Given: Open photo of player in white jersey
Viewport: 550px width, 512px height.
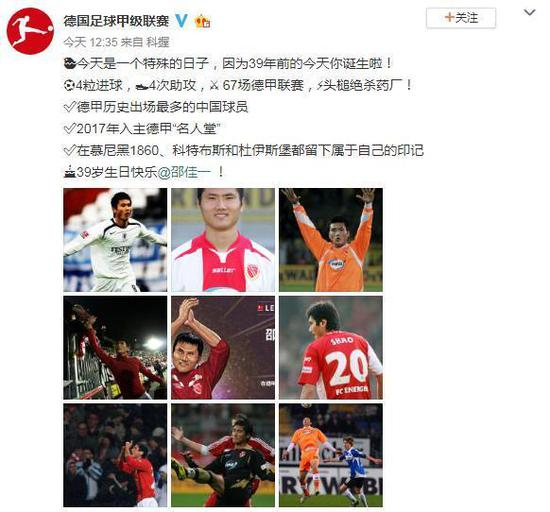Looking at the screenshot, I should click(115, 240).
